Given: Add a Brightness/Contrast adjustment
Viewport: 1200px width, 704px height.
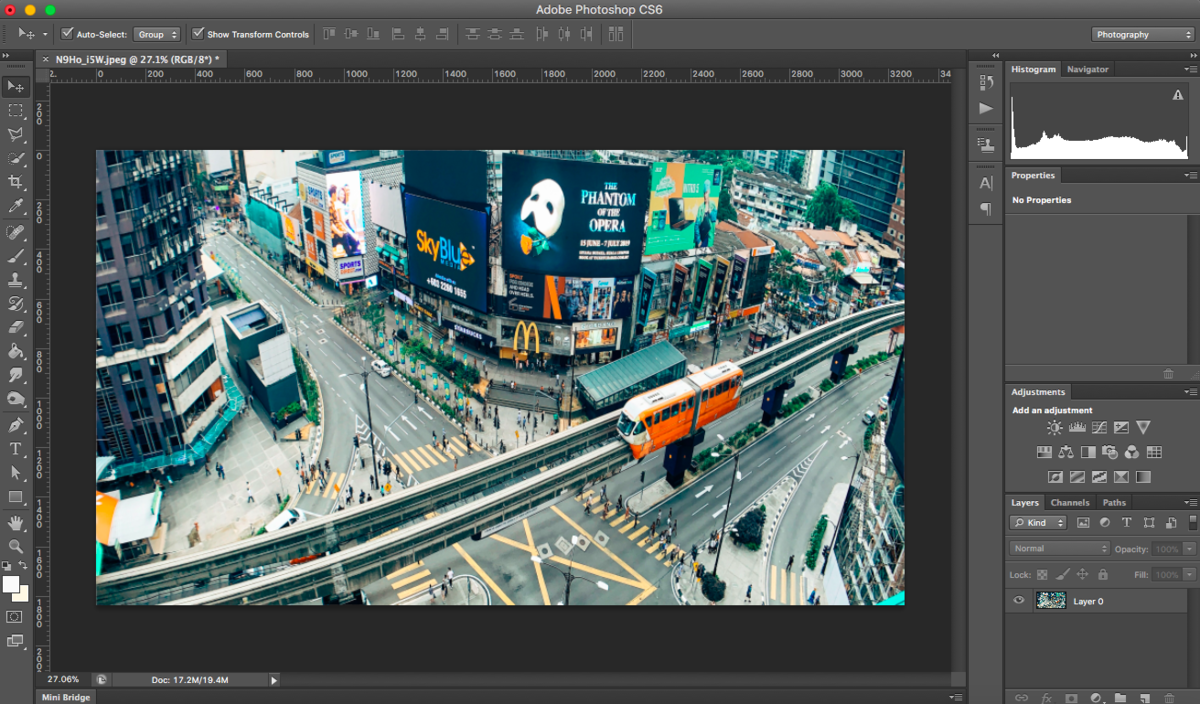Looking at the screenshot, I should [x=1054, y=427].
